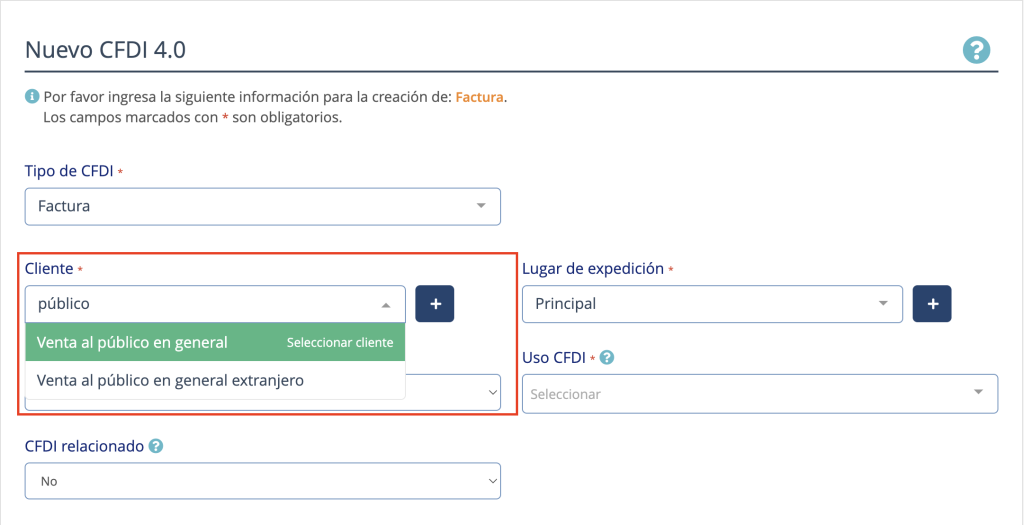Click the "Seleccionar cliente" text
This screenshot has width=1024, height=525.
[x=340, y=342]
